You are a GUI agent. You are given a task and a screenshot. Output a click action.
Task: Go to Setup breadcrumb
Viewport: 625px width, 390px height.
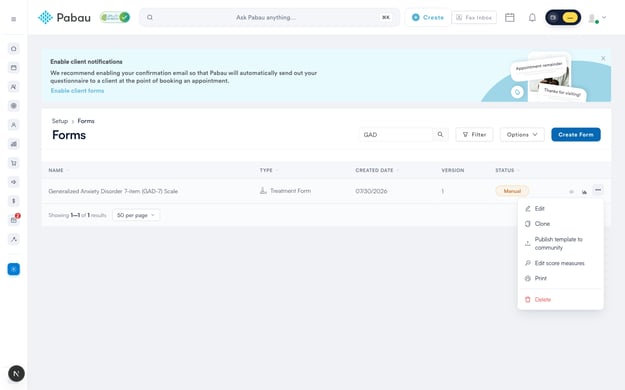click(60, 121)
